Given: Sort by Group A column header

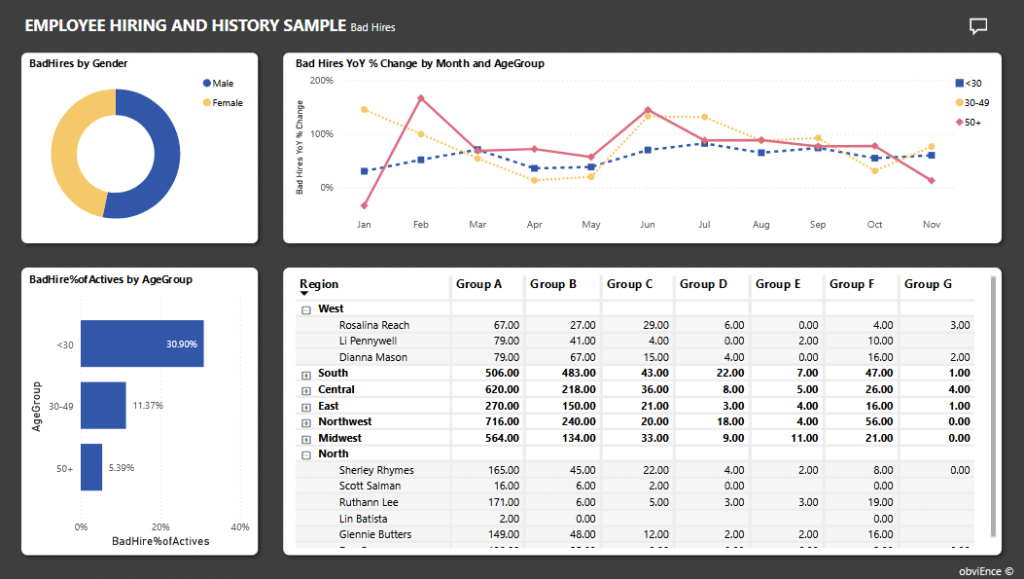Looking at the screenshot, I should [x=479, y=284].
